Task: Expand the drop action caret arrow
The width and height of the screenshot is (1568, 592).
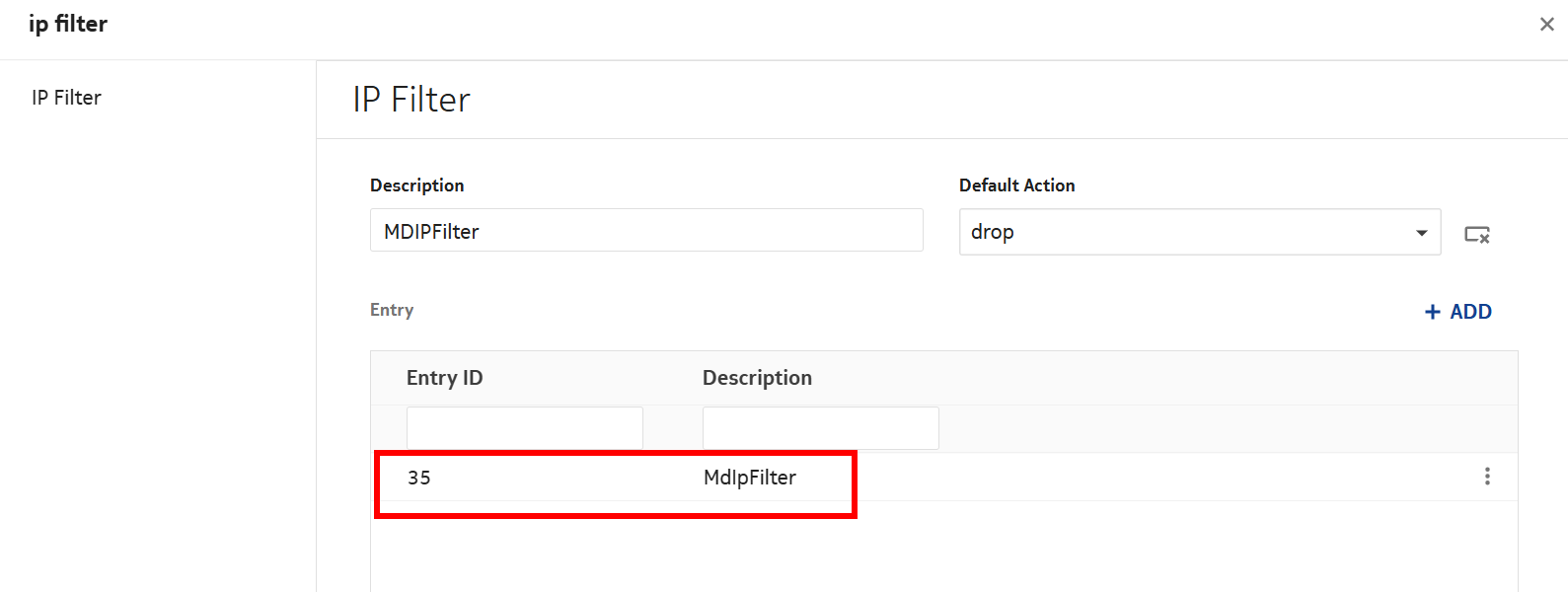Action: 1421,233
